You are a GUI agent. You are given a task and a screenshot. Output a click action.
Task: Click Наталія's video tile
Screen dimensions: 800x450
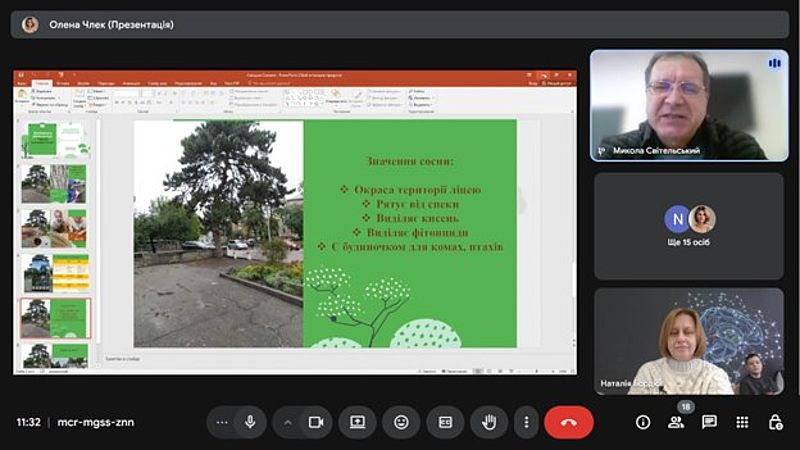[x=689, y=341]
